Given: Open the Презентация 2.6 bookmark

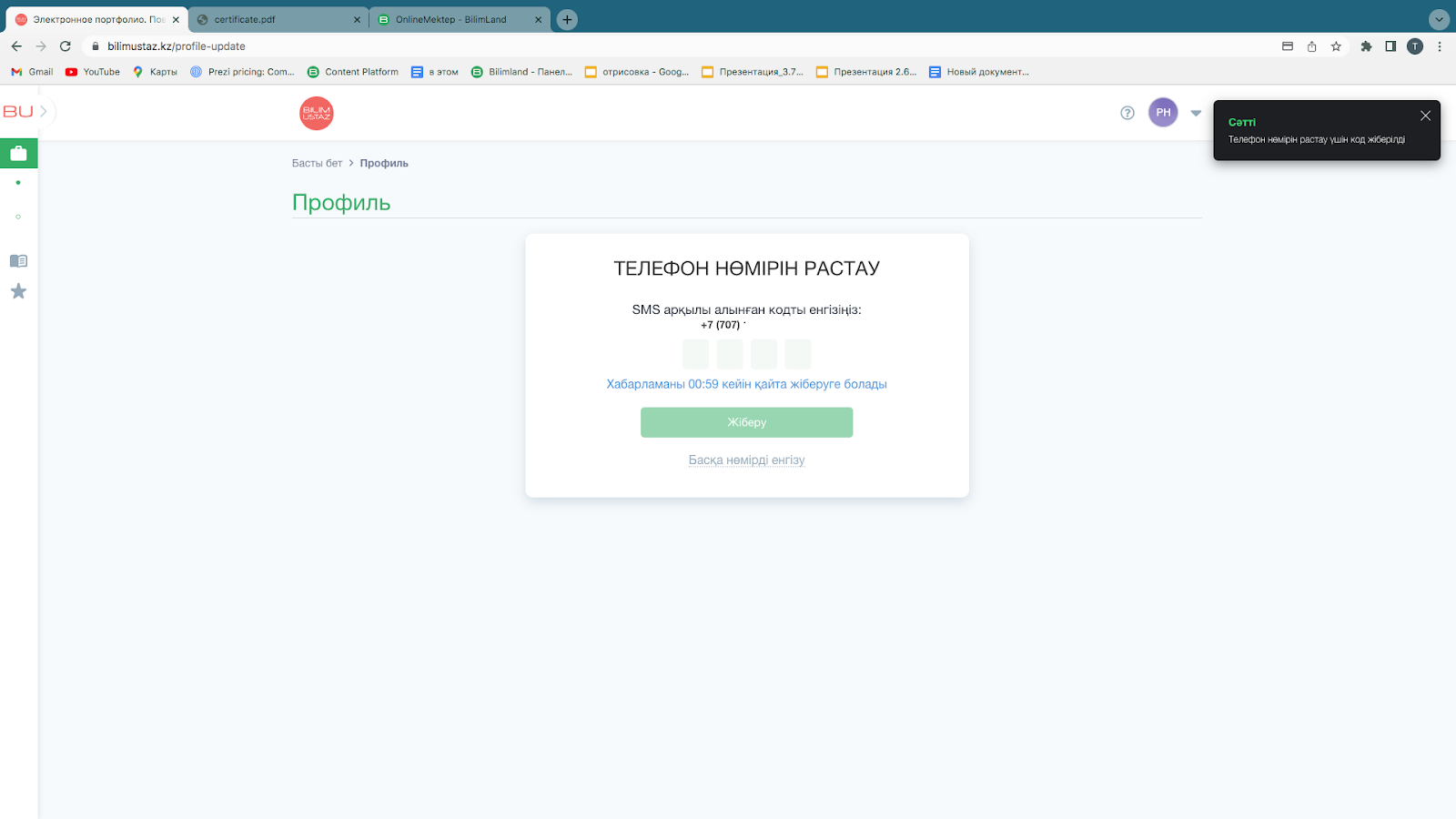Looking at the screenshot, I should [866, 72].
